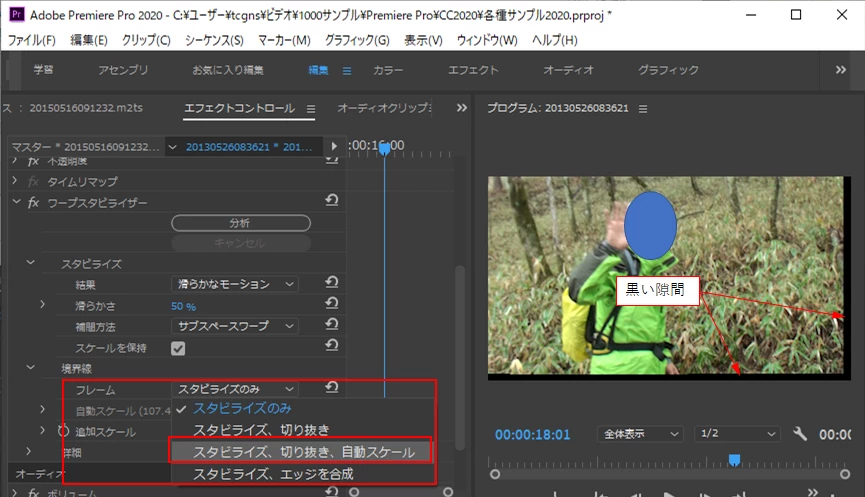Screen dimensions: 865x497
Task: Open the ファイル(F) menu
Action: click(x=31, y=40)
